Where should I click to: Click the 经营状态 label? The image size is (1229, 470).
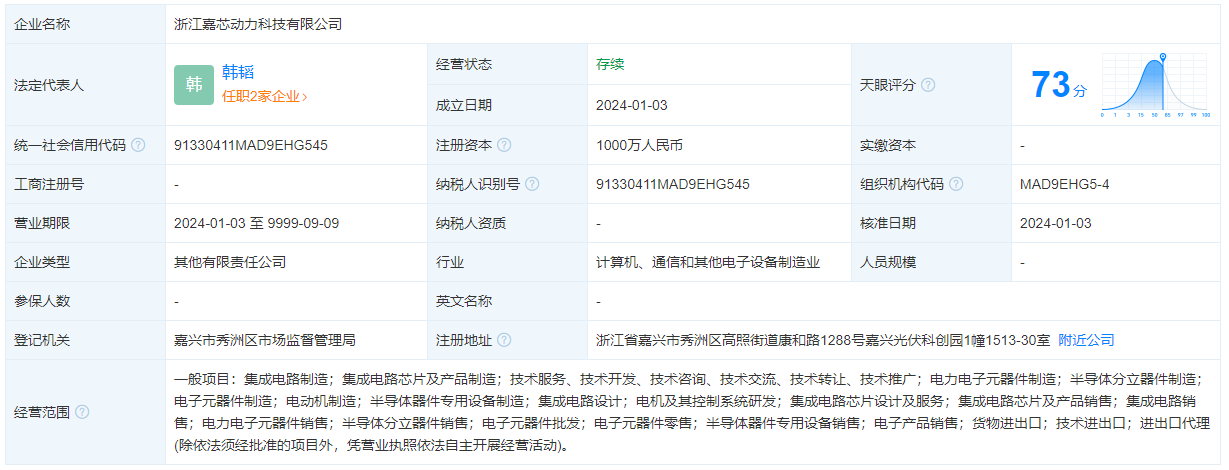coord(464,64)
